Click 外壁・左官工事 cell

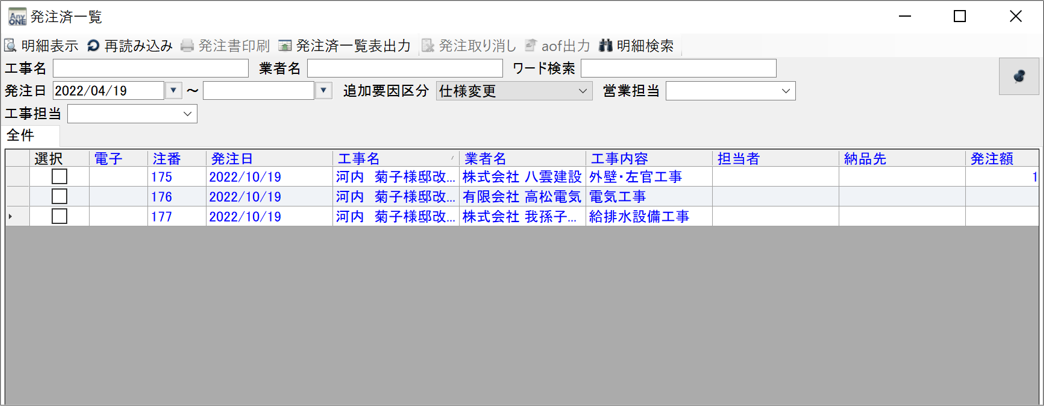(649, 177)
